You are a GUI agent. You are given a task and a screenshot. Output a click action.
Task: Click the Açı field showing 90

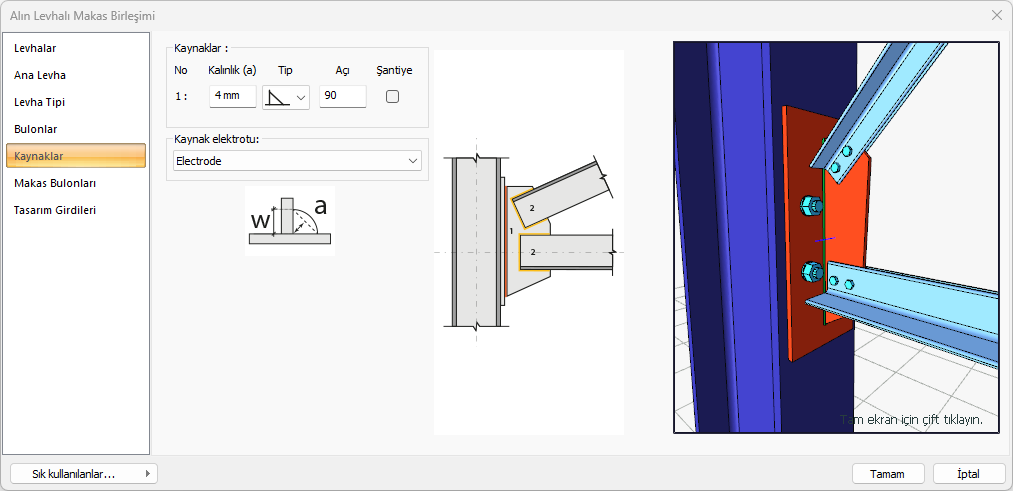[343, 96]
